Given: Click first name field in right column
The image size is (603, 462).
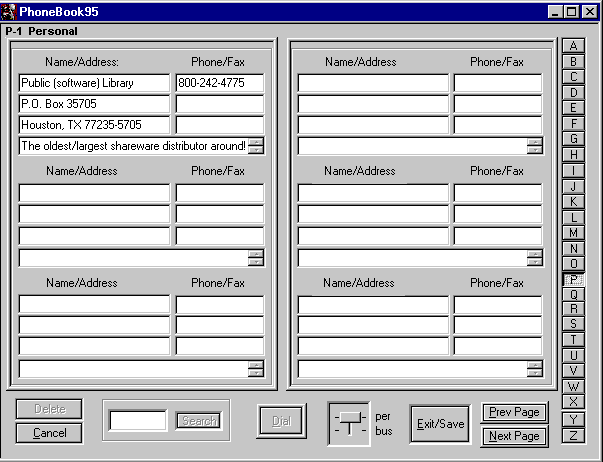Looking at the screenshot, I should [x=373, y=84].
